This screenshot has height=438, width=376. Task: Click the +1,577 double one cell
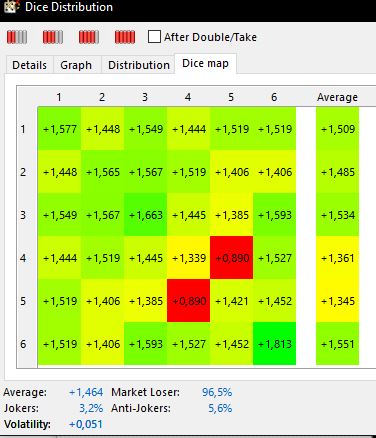[60, 129]
